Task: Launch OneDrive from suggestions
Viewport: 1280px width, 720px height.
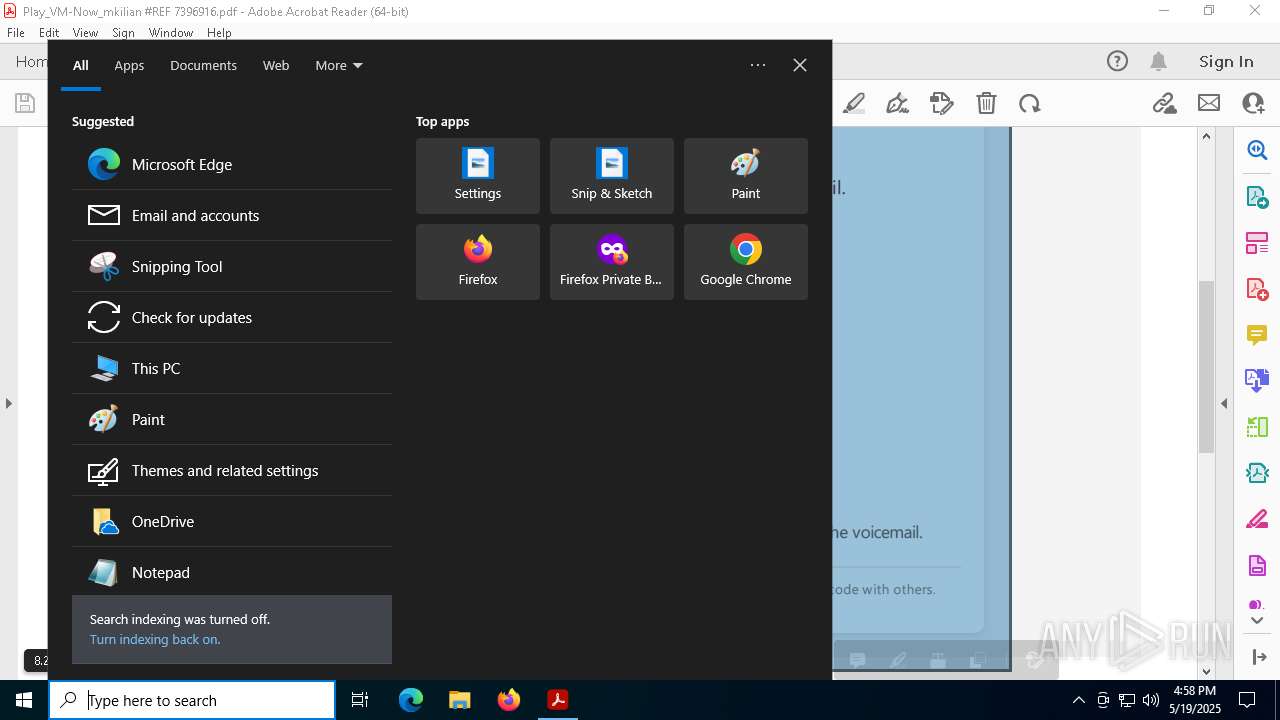Action: click(x=231, y=521)
